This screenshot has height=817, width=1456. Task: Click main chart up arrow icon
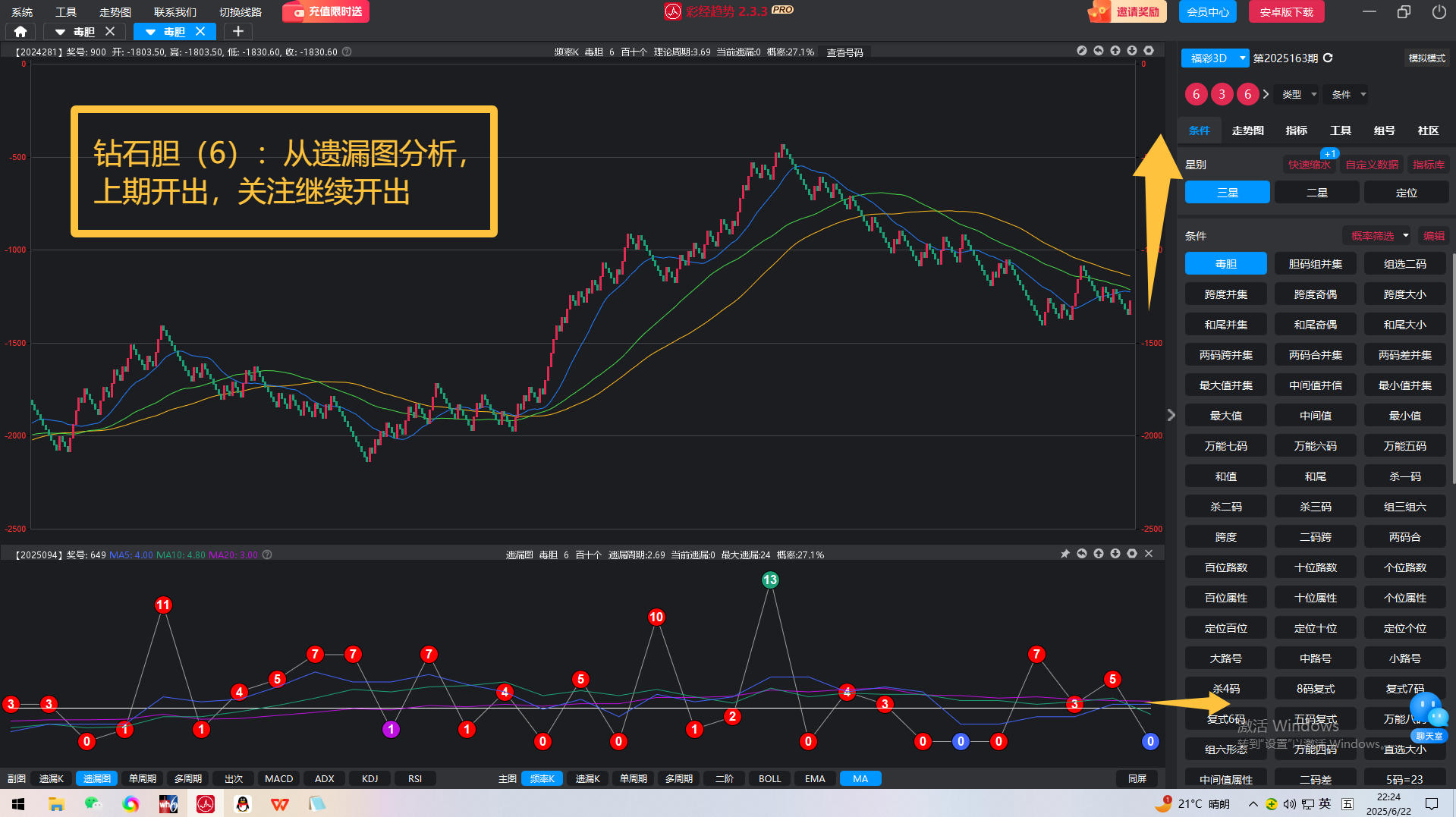[1115, 51]
